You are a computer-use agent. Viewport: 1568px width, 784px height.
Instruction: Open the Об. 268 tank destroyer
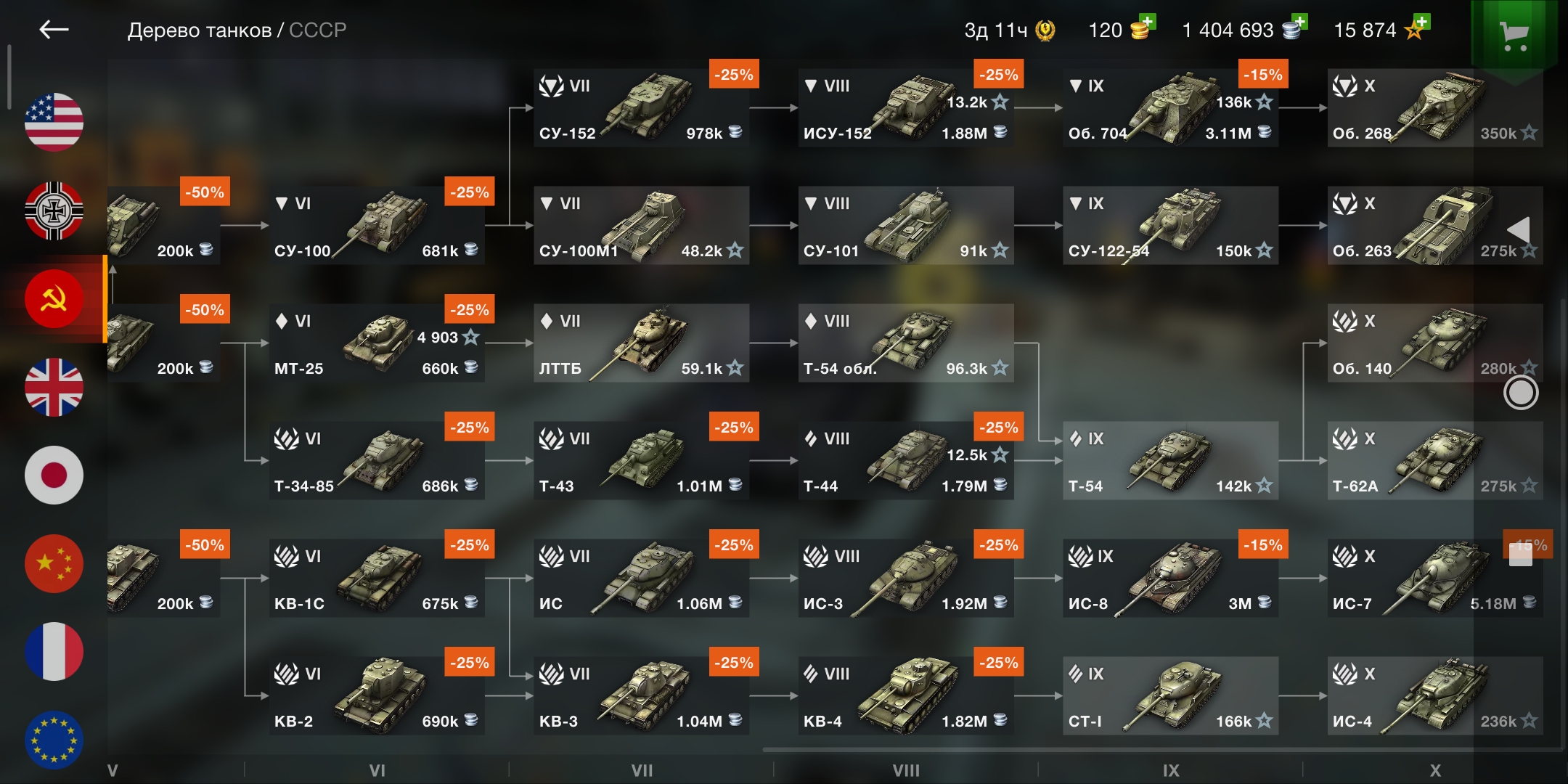point(1435,108)
